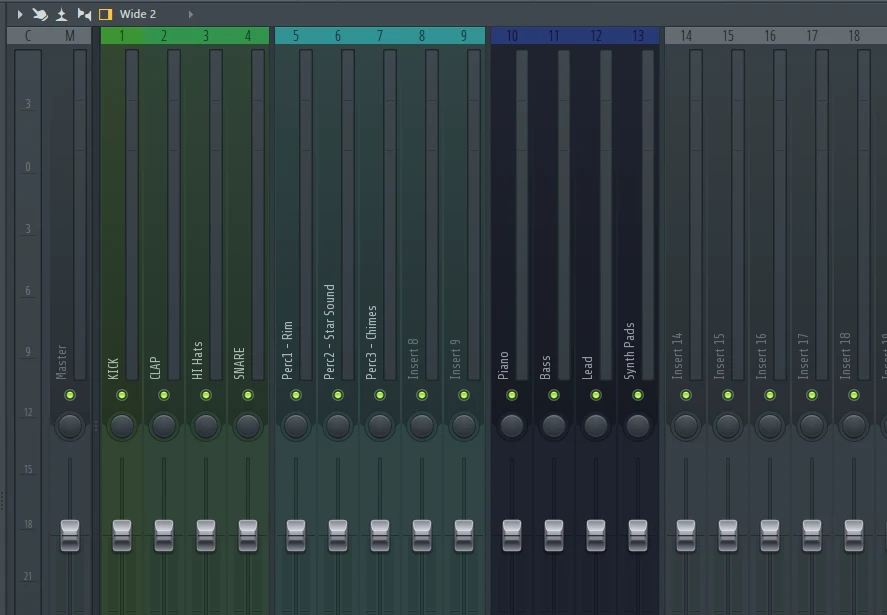Click the extra mixer track properties icon
887x615 pixels.
click(84, 14)
